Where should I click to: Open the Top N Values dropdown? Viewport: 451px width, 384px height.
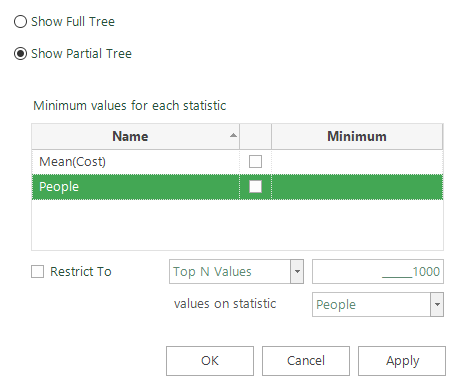pyautogui.click(x=236, y=272)
